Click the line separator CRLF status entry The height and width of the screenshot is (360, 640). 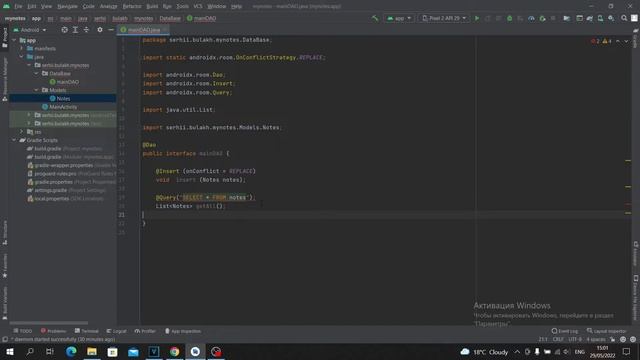(558, 339)
